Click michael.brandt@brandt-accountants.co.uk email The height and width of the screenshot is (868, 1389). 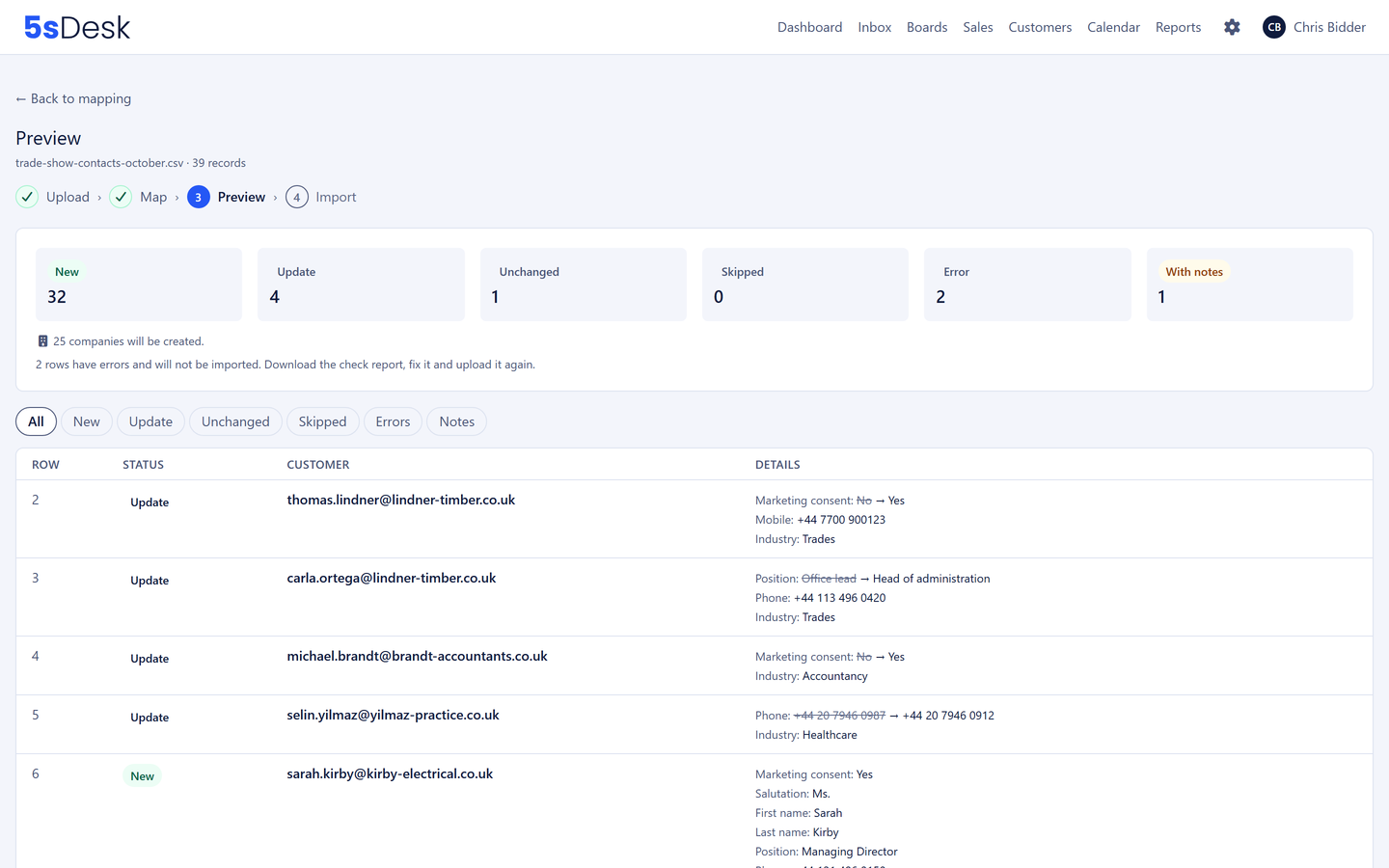417,656
